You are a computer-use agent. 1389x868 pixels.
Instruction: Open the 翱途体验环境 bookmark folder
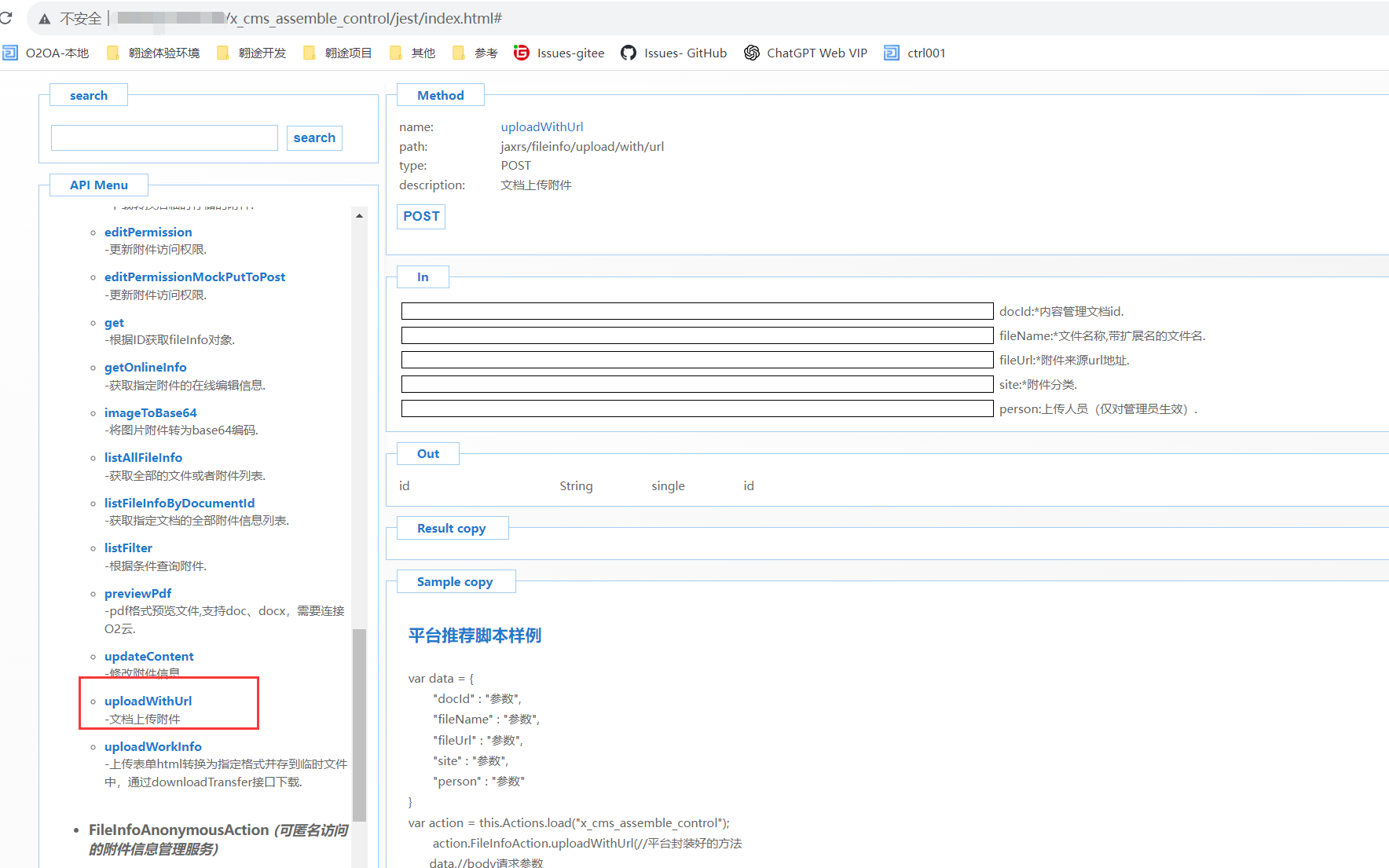click(154, 53)
